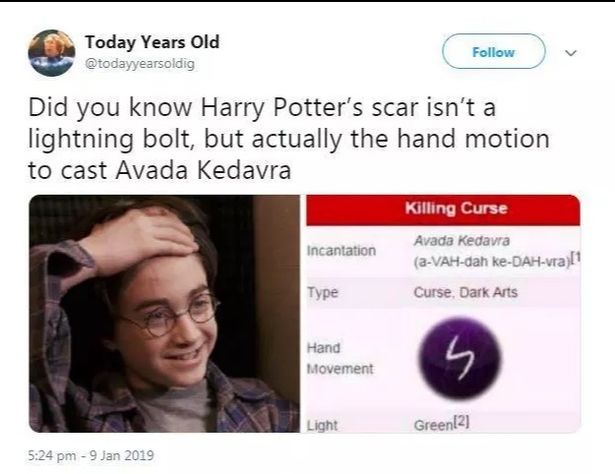Click the tweet text about Harry Potter's scar

289,138
